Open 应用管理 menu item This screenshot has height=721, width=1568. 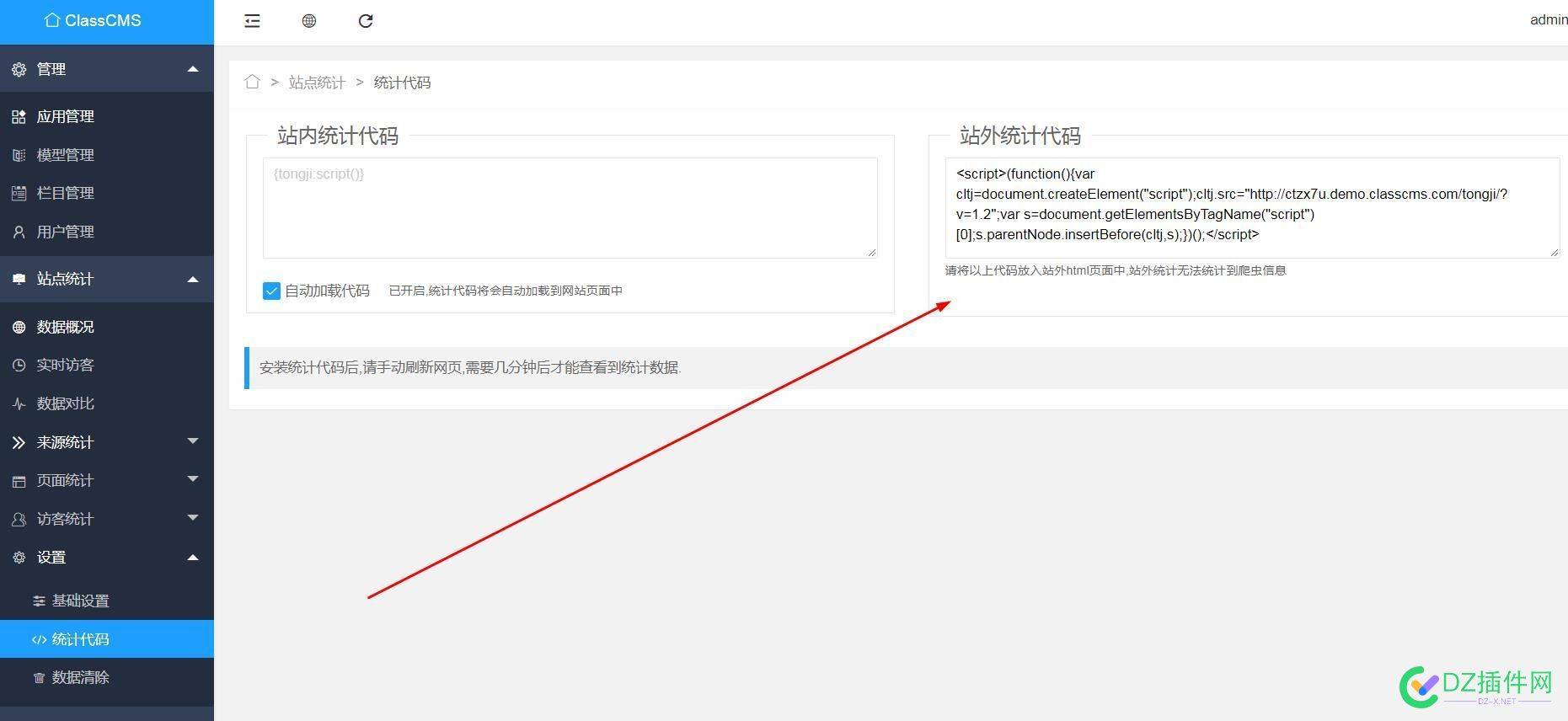tap(107, 116)
